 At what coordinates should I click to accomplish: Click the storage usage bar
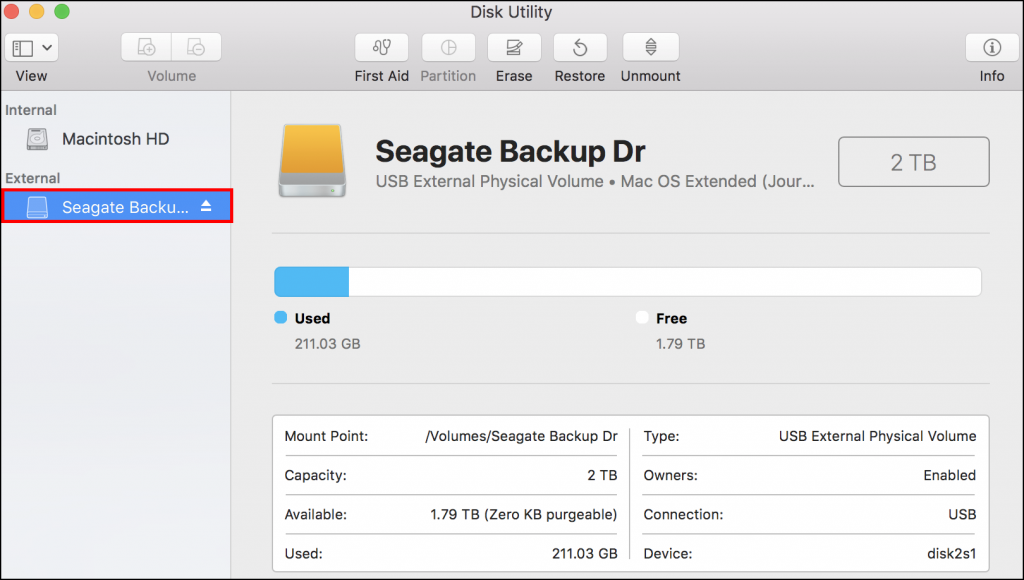(x=627, y=281)
